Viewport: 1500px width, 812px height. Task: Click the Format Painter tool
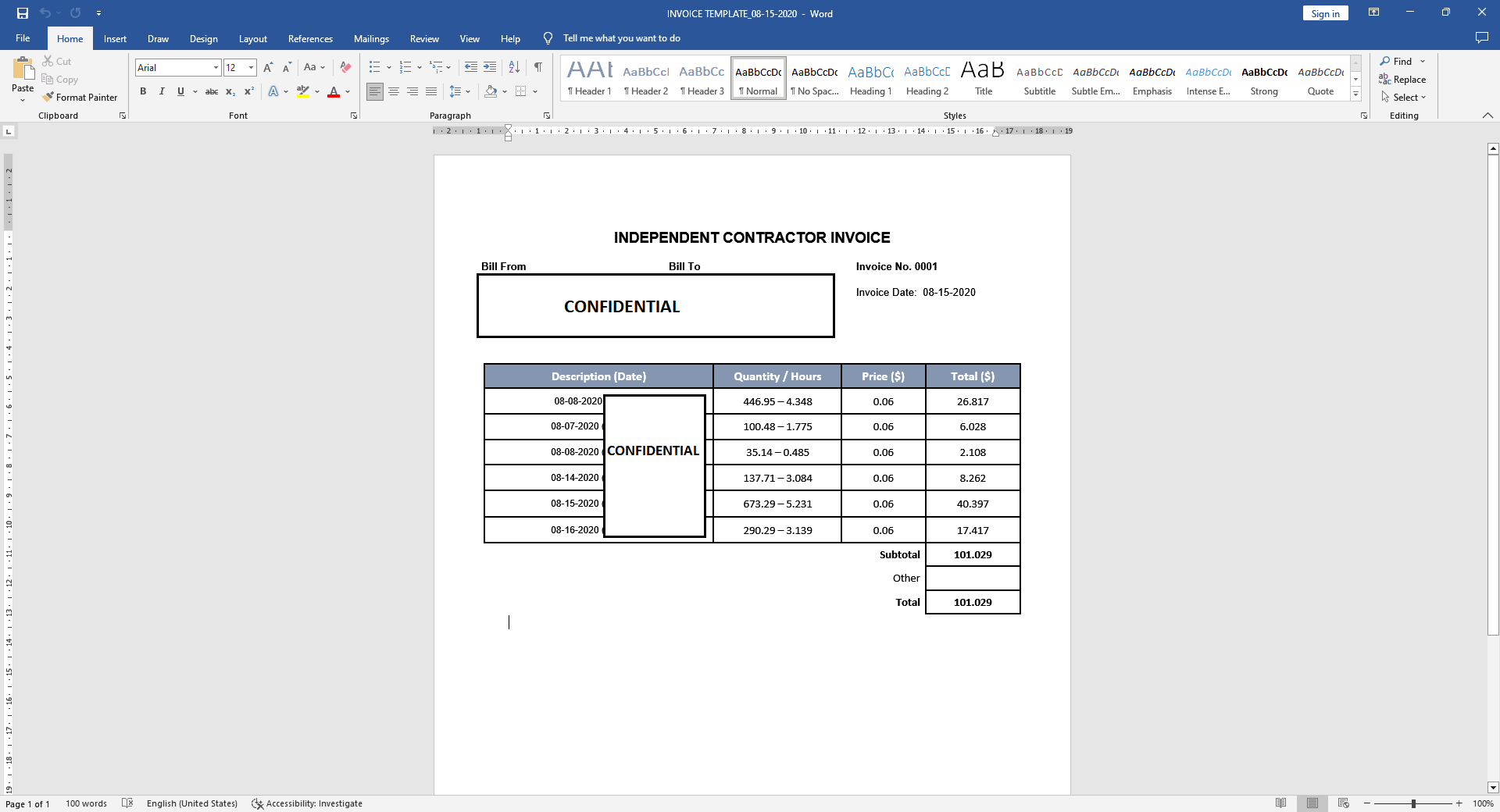[x=80, y=98]
